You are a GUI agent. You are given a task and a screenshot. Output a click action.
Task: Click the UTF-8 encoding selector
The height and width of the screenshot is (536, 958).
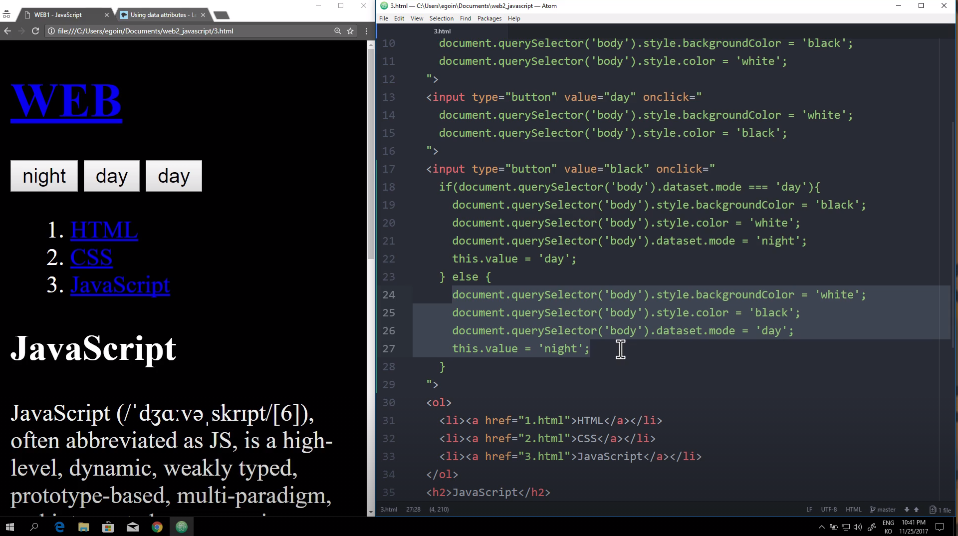(829, 510)
